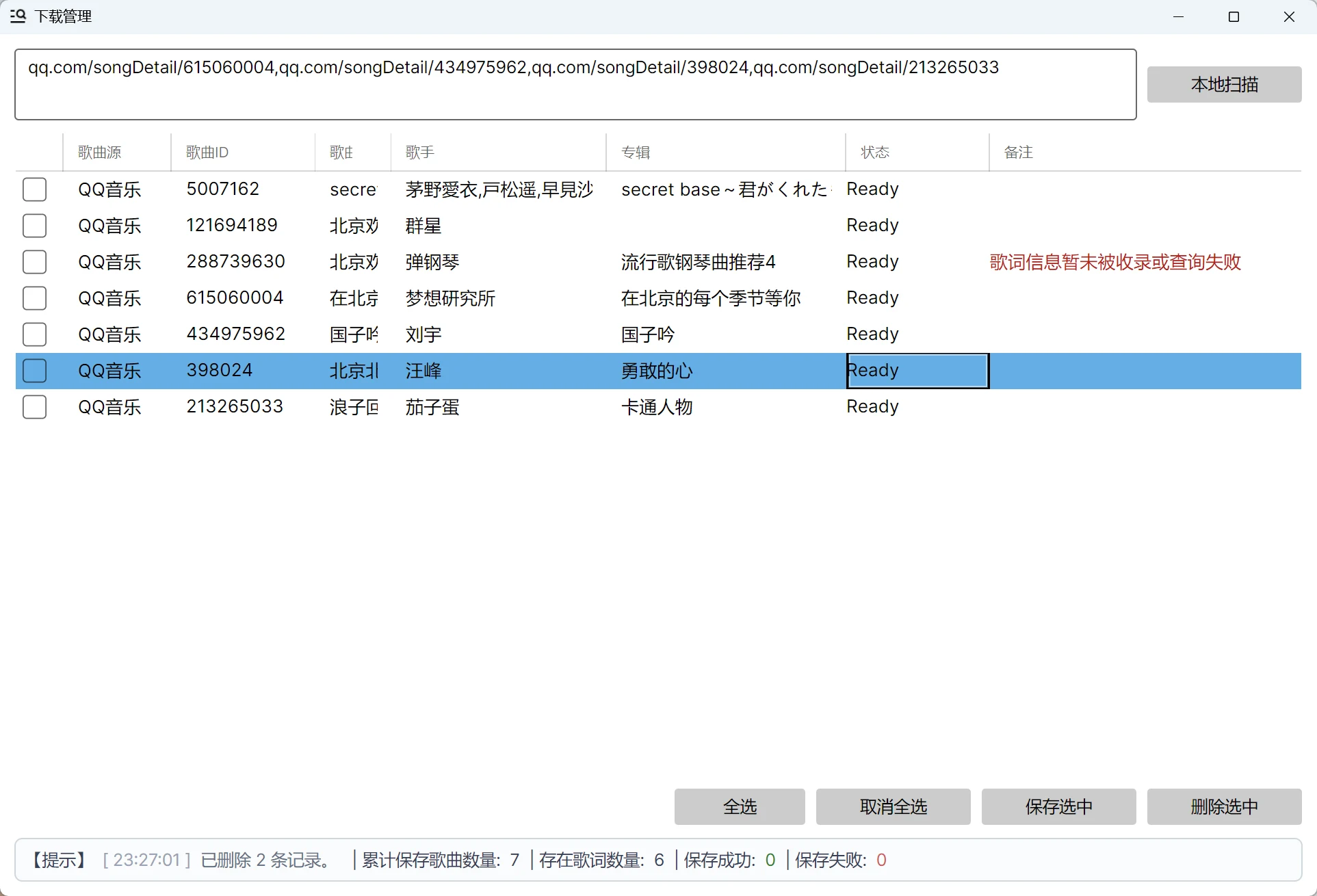Click the 累计保存歌曲数量 status entry
The width and height of the screenshot is (1317, 896).
(441, 860)
